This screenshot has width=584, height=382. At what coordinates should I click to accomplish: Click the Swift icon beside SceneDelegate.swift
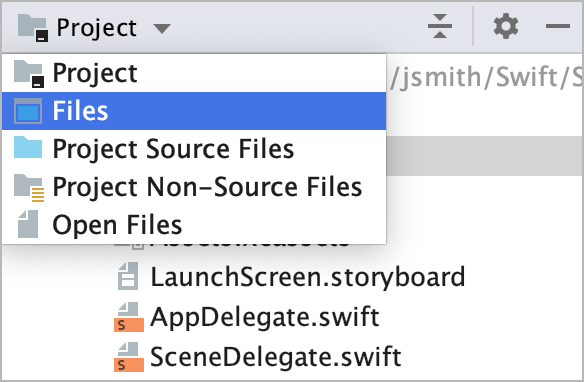tap(129, 357)
